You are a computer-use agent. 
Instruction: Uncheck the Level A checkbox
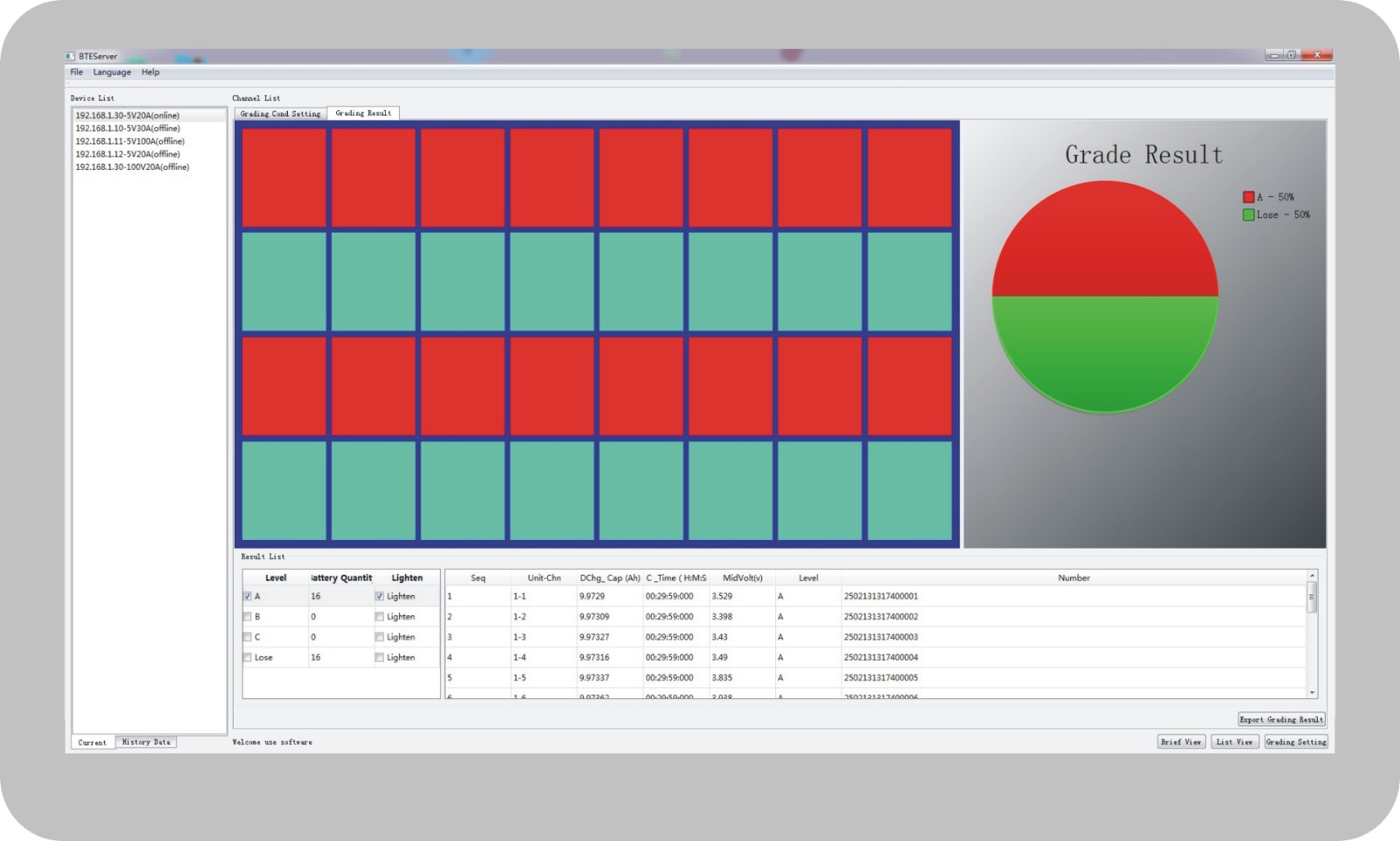point(248,596)
